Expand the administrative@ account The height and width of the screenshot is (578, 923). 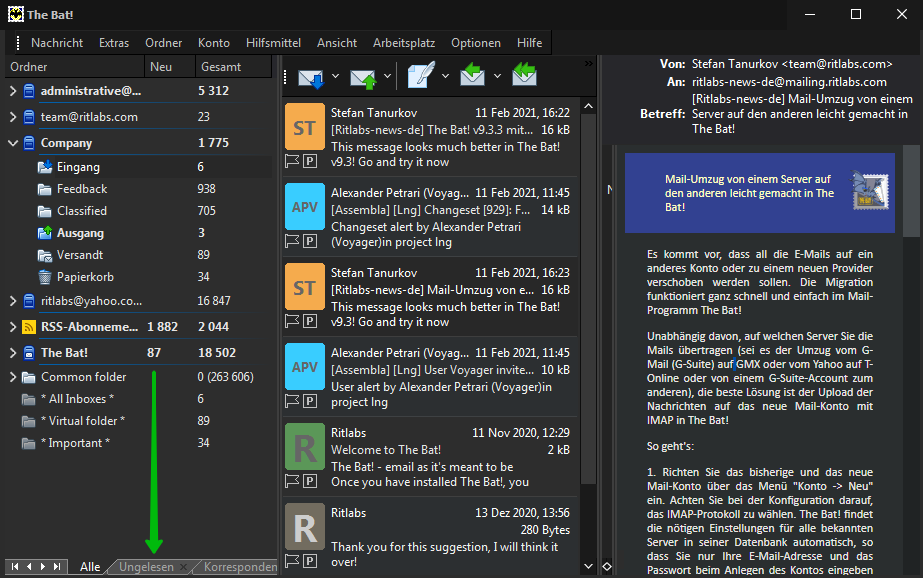pyautogui.click(x=13, y=91)
